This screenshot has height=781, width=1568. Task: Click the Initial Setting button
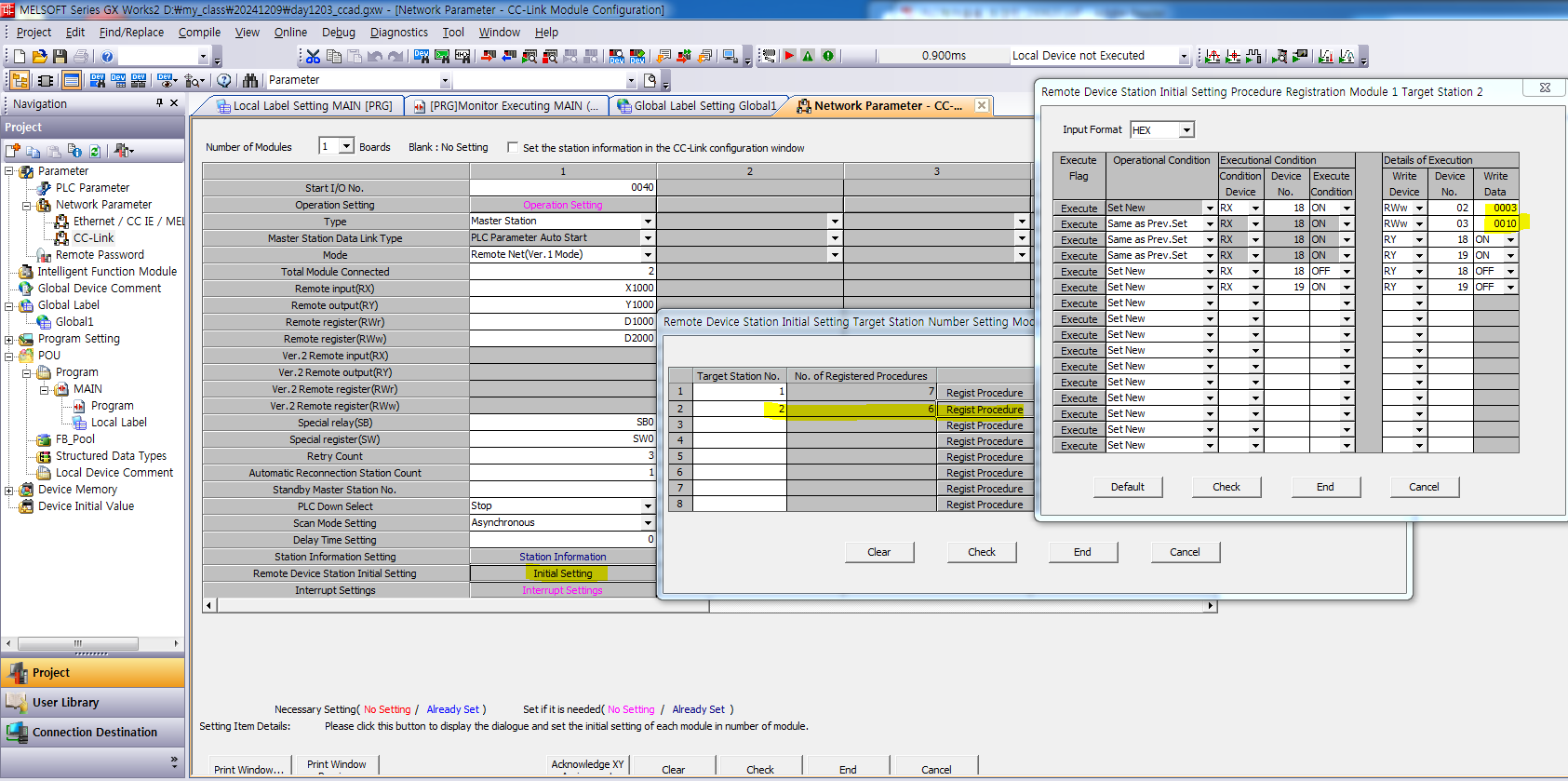click(563, 573)
